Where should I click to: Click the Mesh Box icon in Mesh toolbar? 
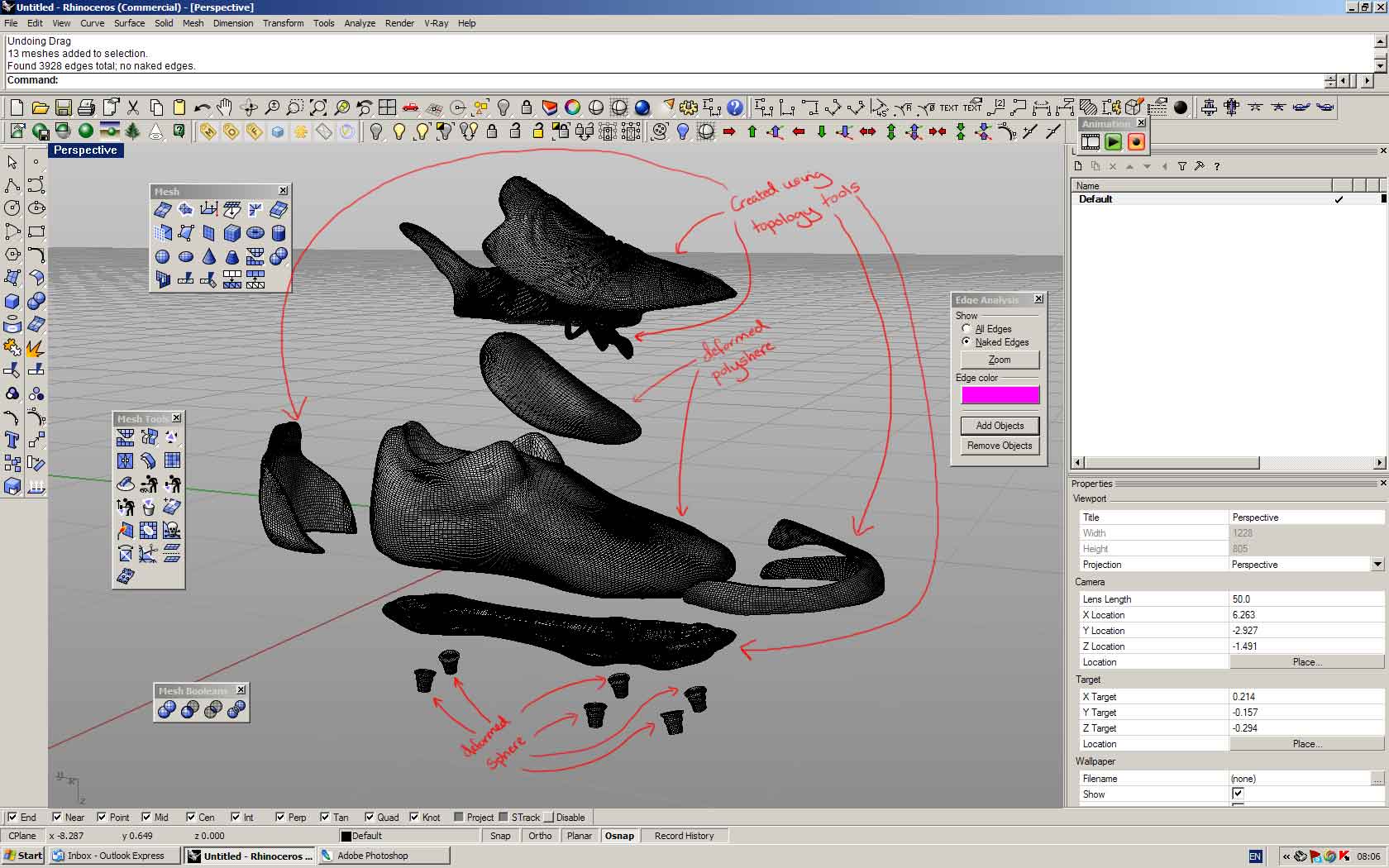pos(232,233)
